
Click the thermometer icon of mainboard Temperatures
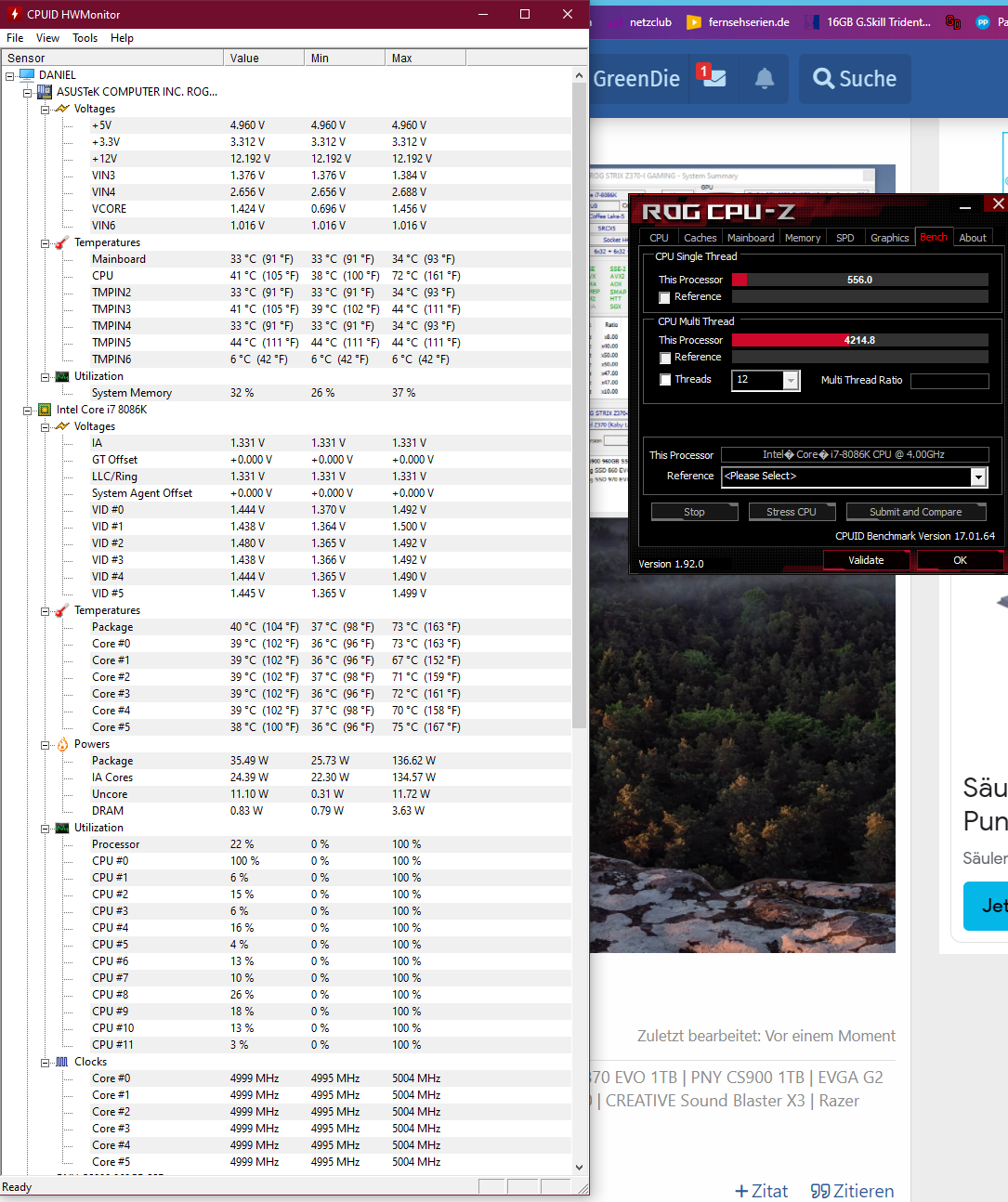(x=62, y=242)
